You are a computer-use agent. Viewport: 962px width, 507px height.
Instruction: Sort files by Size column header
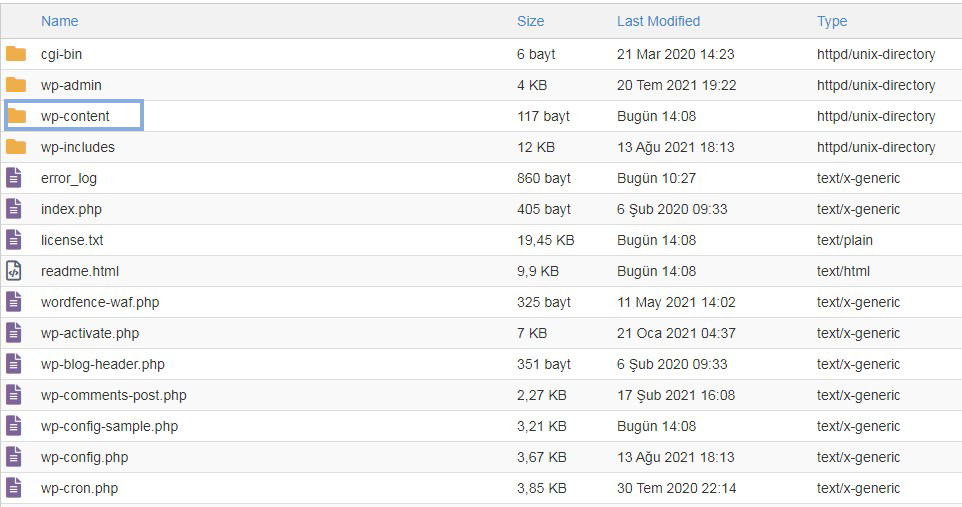pos(530,21)
